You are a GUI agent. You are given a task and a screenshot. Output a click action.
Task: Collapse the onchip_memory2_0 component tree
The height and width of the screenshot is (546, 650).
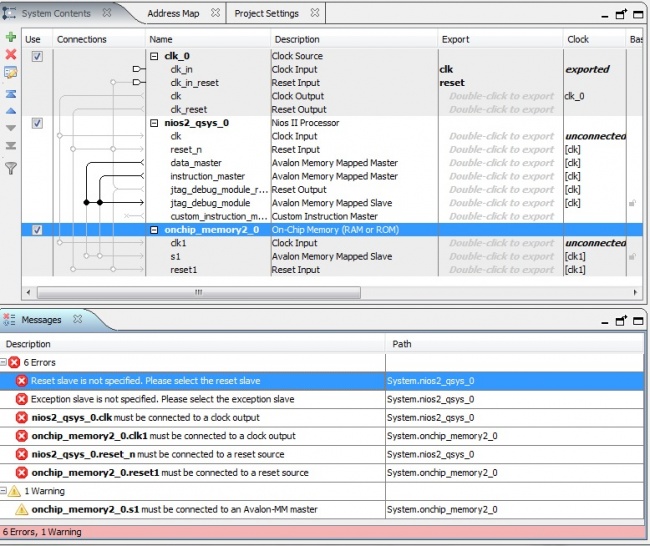click(154, 230)
